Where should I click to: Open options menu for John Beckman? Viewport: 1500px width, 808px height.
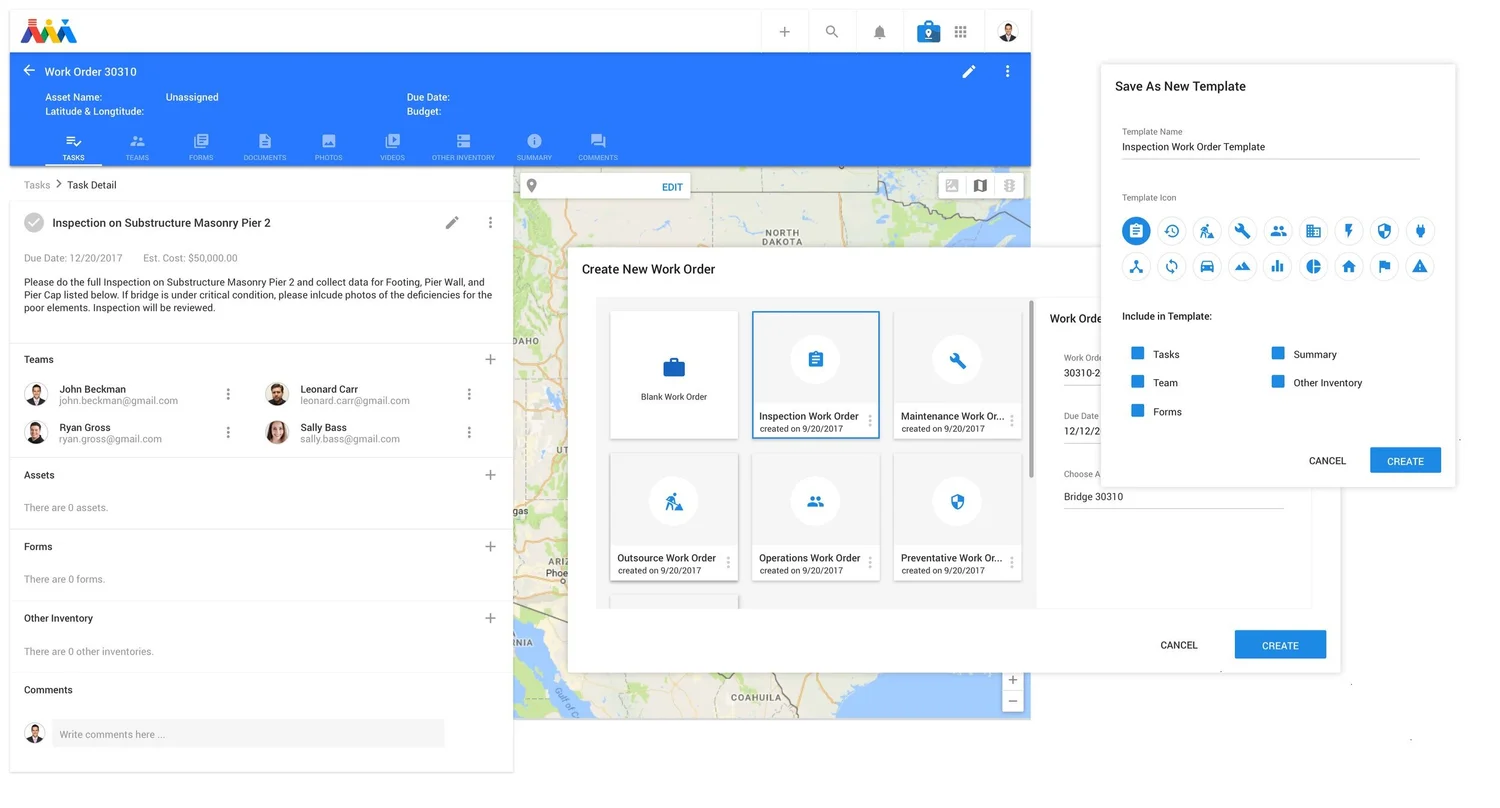(228, 394)
